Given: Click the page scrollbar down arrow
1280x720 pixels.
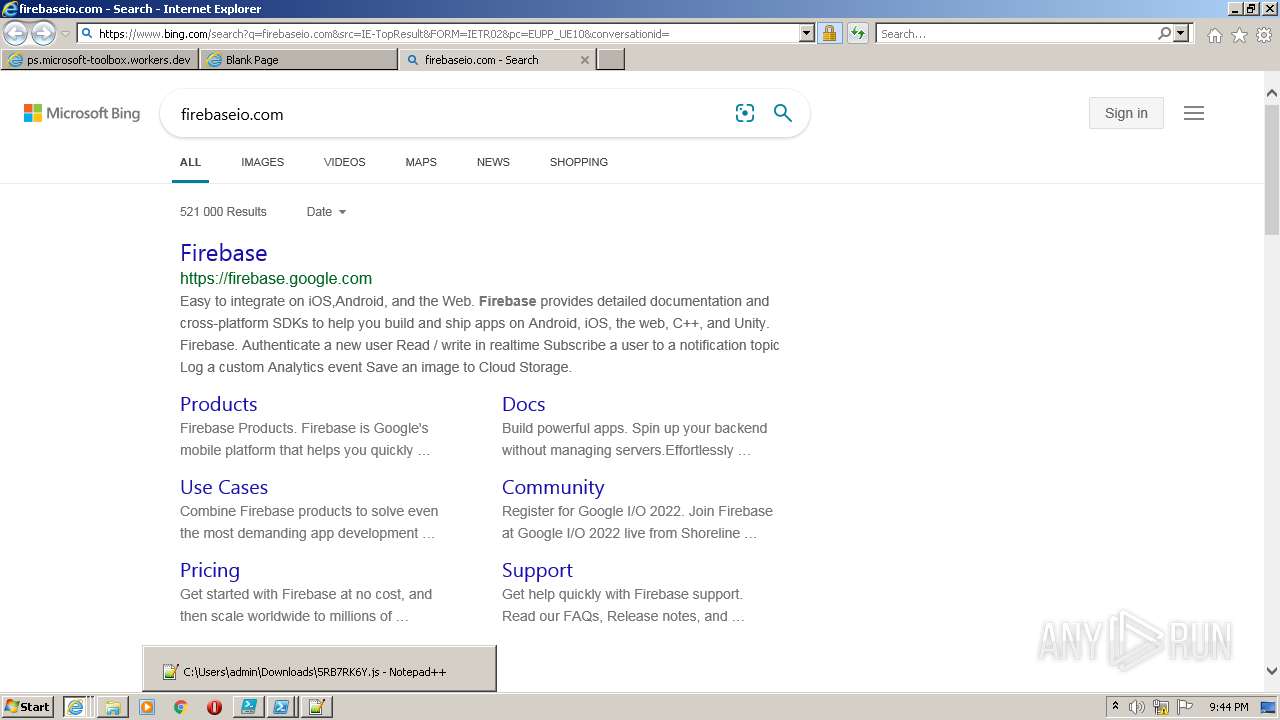Looking at the screenshot, I should coord(1272,671).
